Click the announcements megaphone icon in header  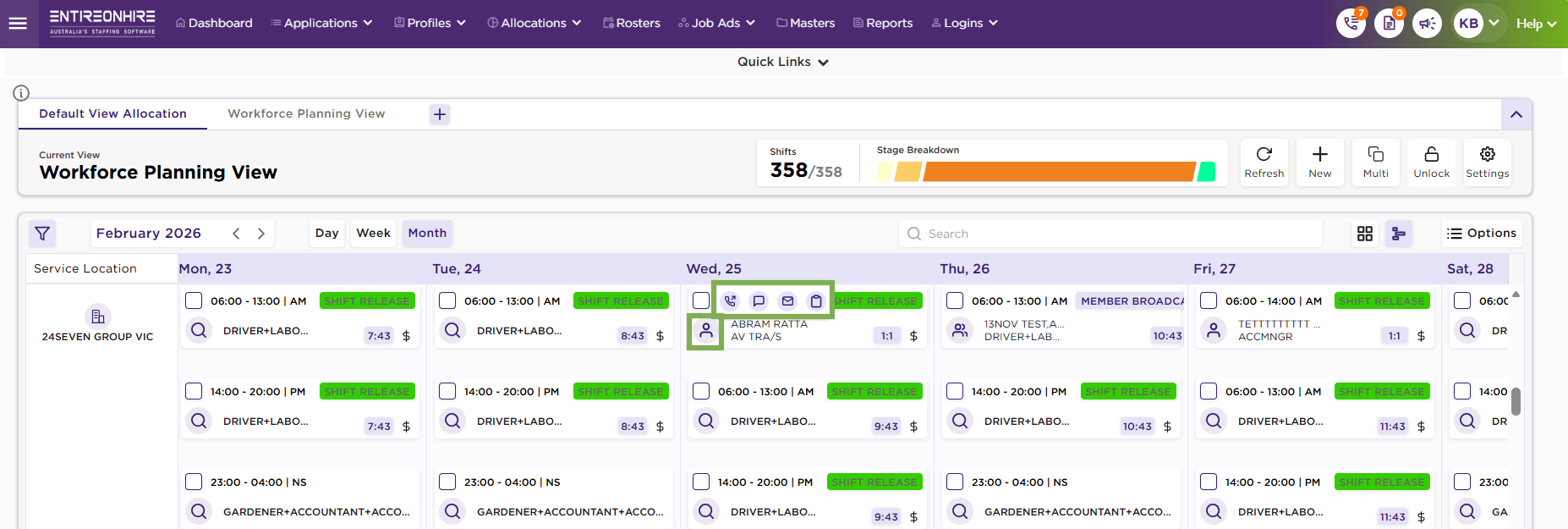(x=1427, y=24)
